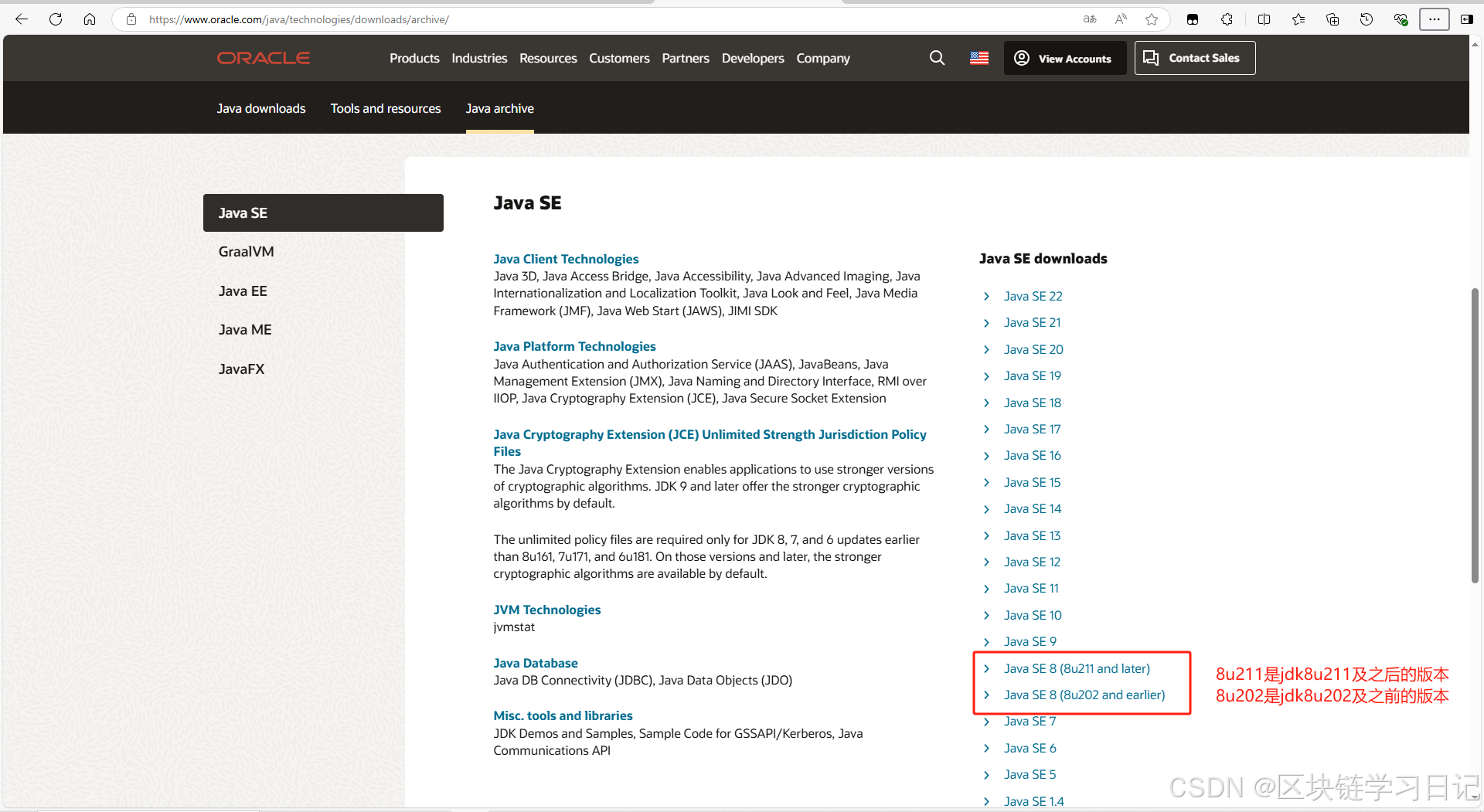Image resolution: width=1484 pixels, height=812 pixels.
Task: Select JavaFX in the sidebar
Action: (241, 369)
